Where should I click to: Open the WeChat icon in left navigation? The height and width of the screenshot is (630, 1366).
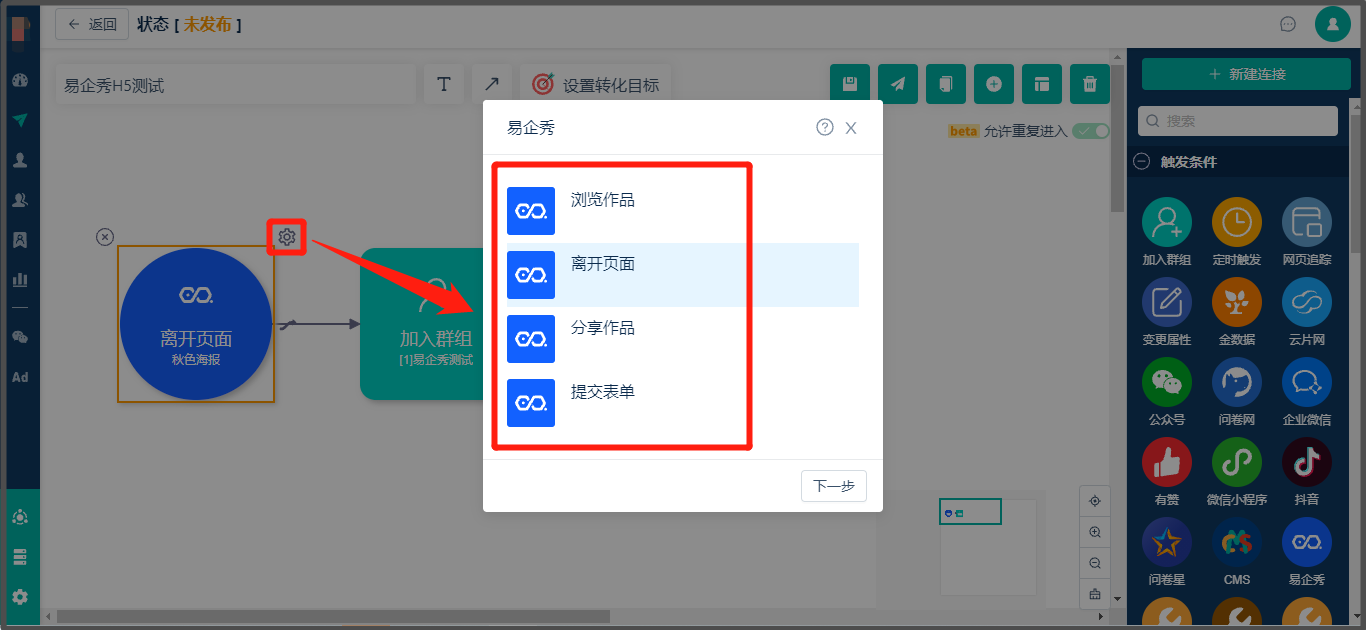[20, 337]
